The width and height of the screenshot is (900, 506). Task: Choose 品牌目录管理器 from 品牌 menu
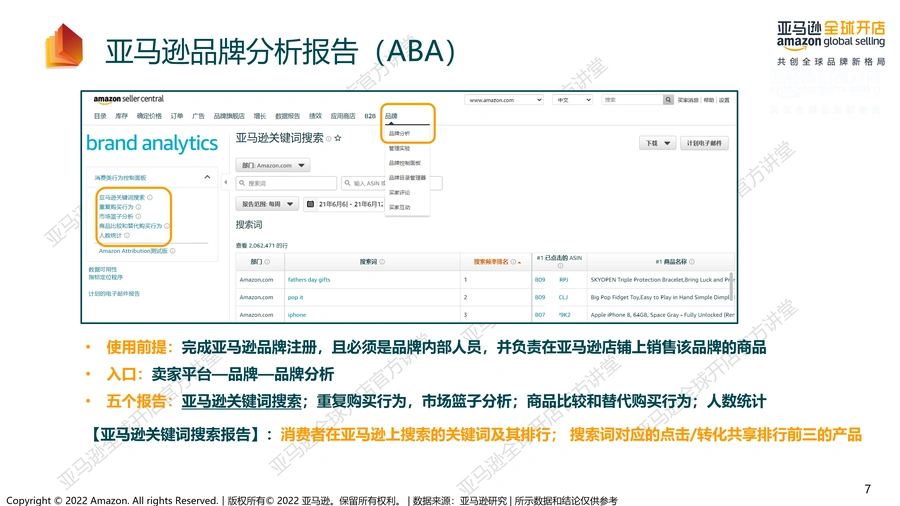(407, 178)
